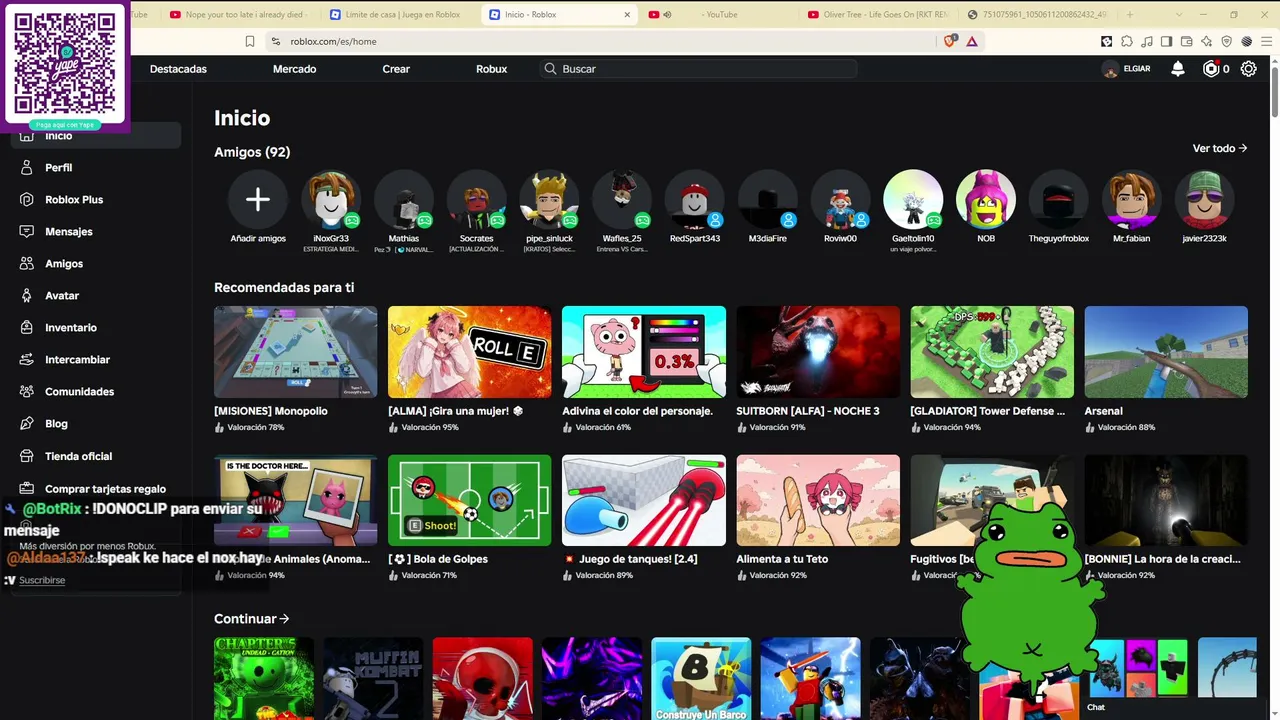Click the Suscribirse link
1280x720 pixels.
(42, 580)
